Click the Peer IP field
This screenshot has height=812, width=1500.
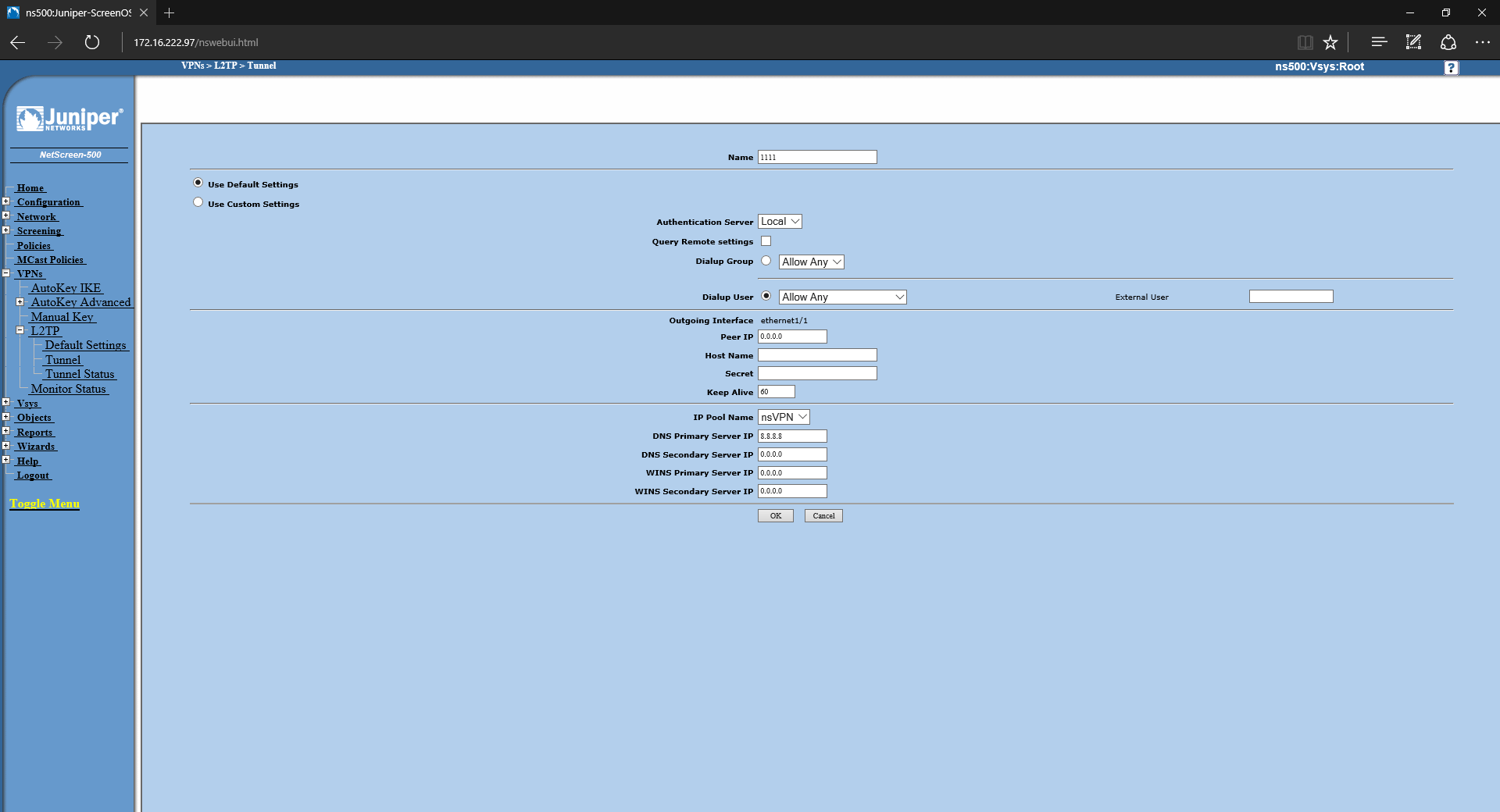792,337
